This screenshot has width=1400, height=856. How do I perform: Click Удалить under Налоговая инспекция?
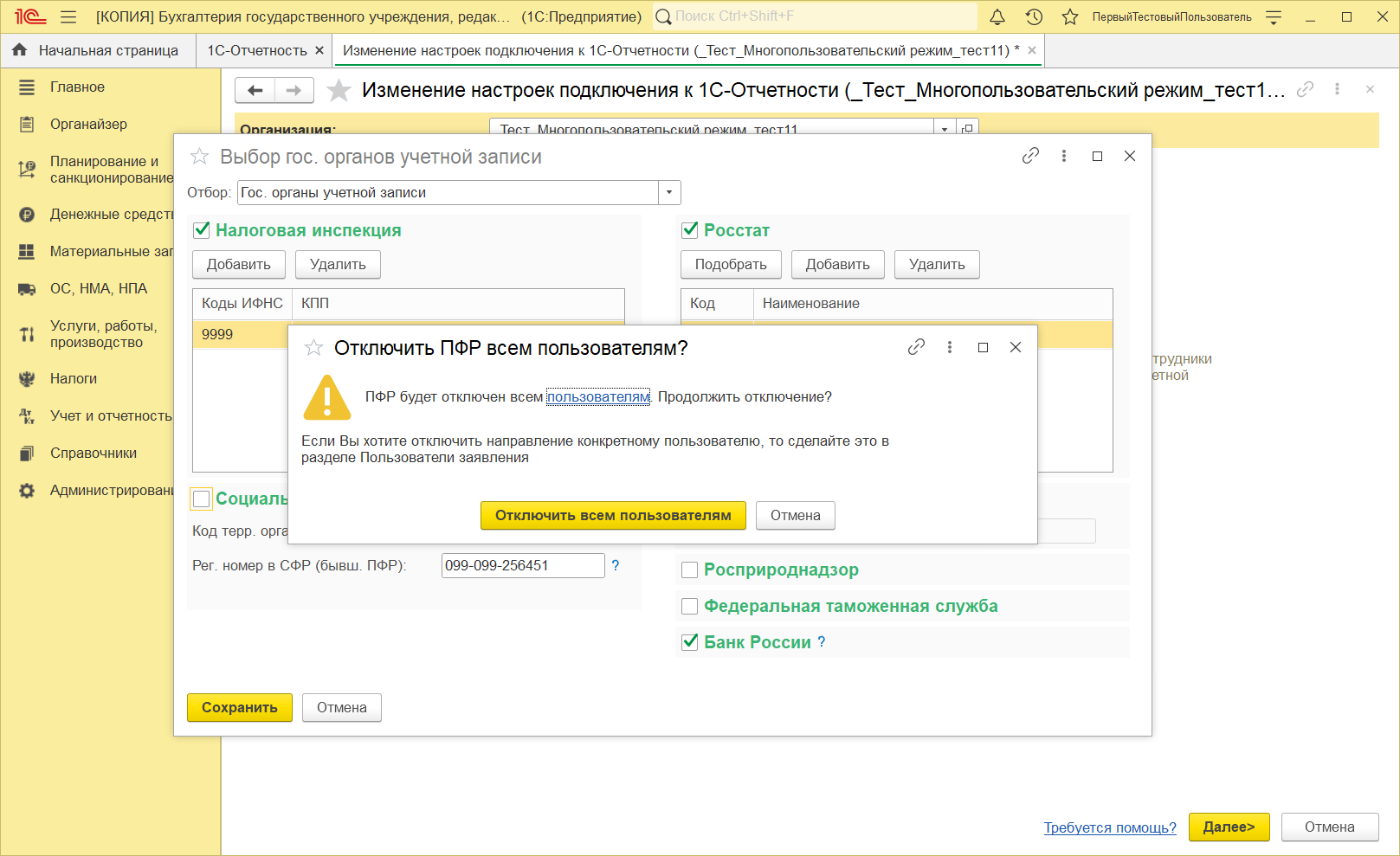[338, 264]
